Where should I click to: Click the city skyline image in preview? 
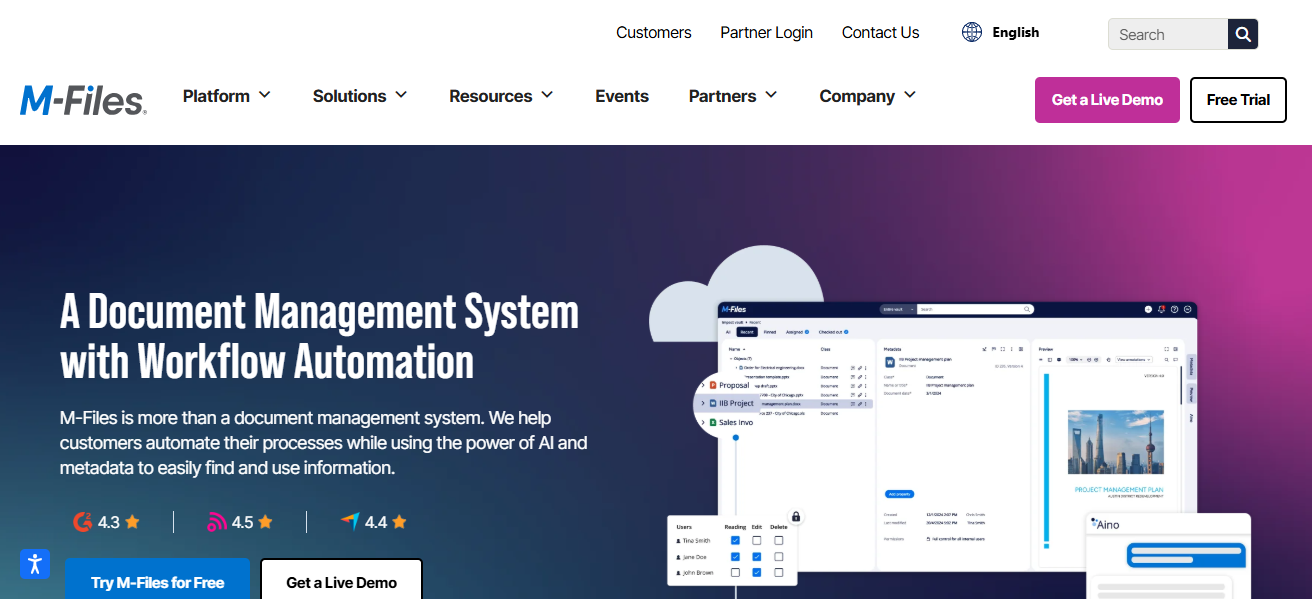coord(1116,442)
